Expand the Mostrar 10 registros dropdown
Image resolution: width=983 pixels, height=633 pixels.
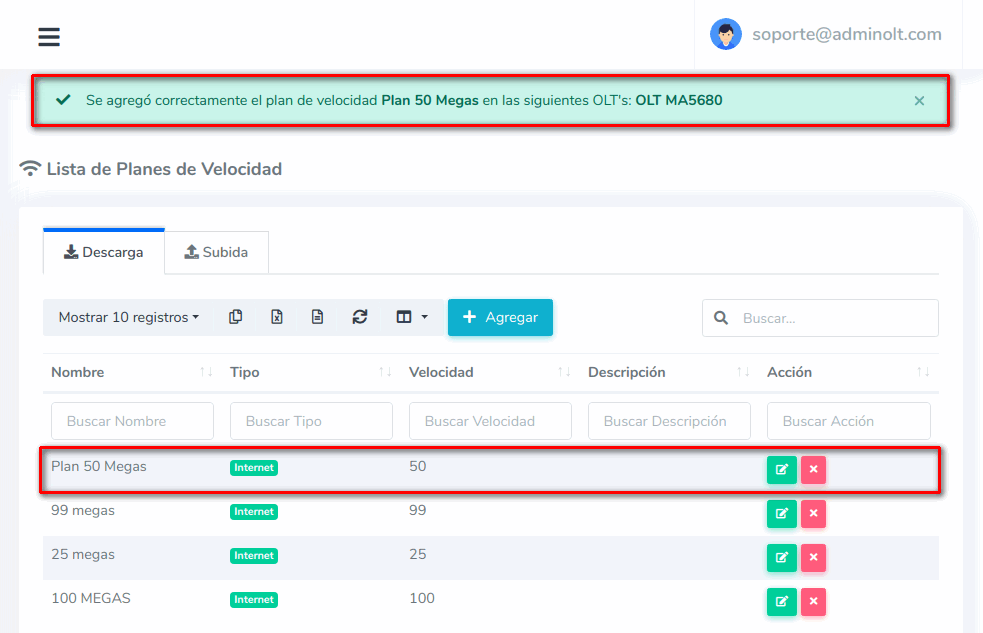(128, 317)
